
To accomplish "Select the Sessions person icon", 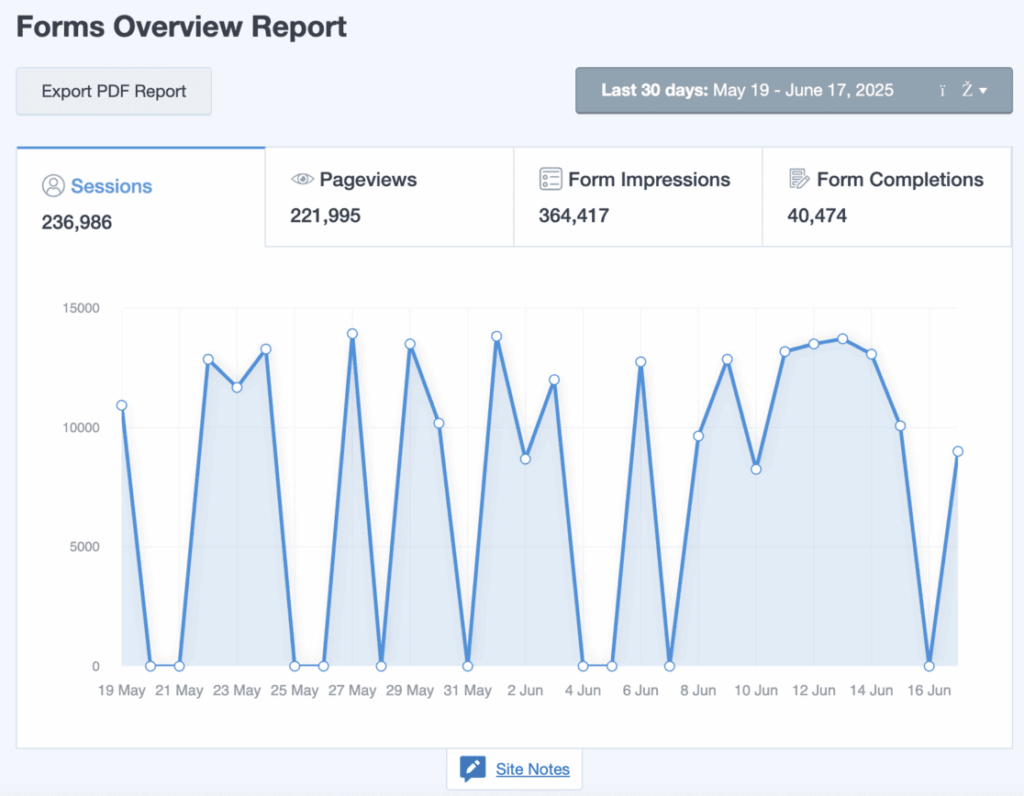I will 53,185.
